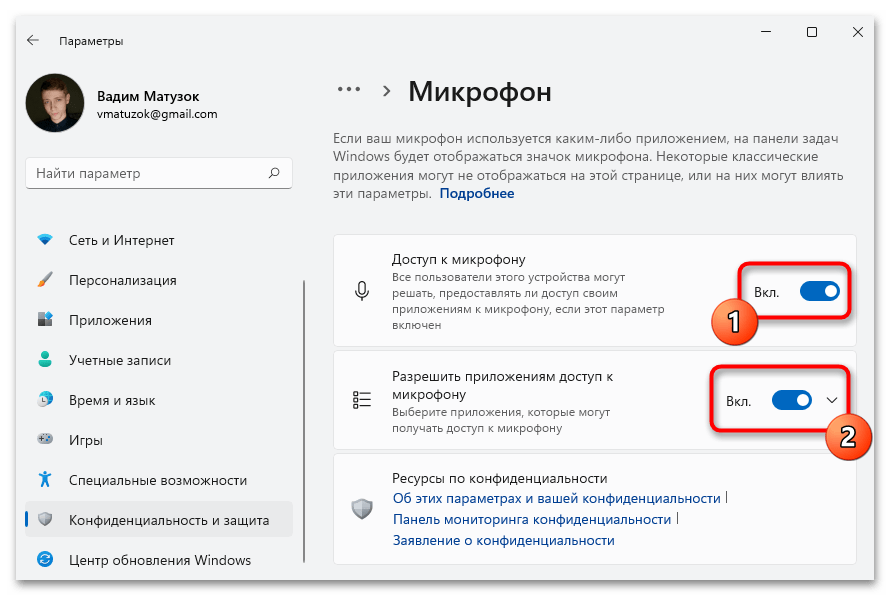The height and width of the screenshot is (596, 890).
Task: Click the Personalization brush icon
Action: coord(45,280)
